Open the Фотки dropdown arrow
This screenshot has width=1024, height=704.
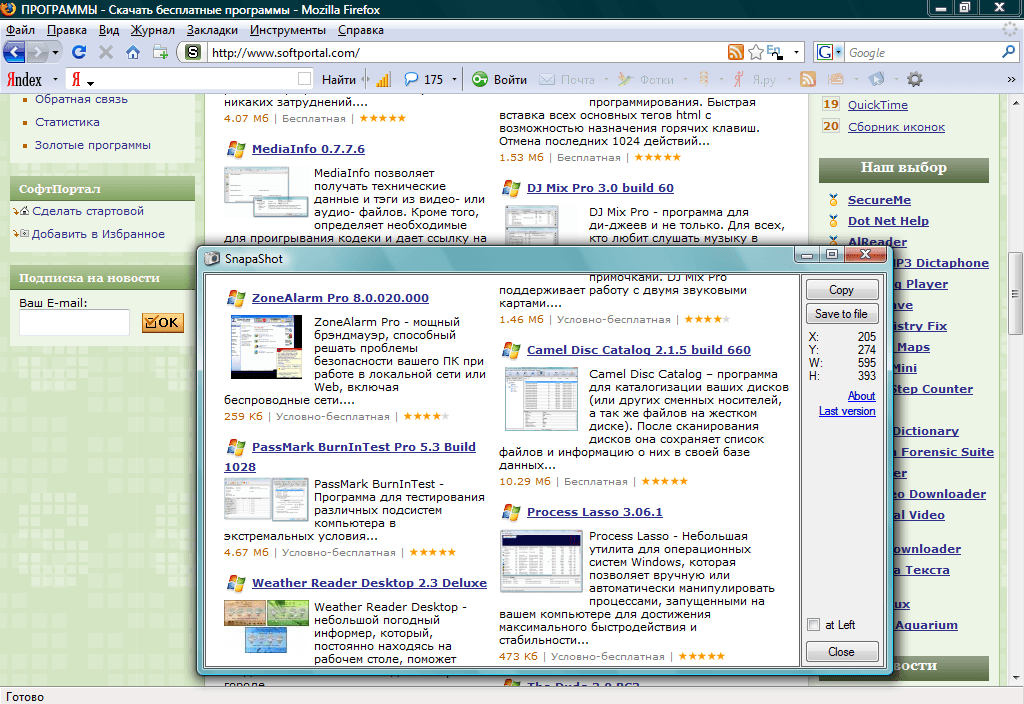tap(684, 80)
